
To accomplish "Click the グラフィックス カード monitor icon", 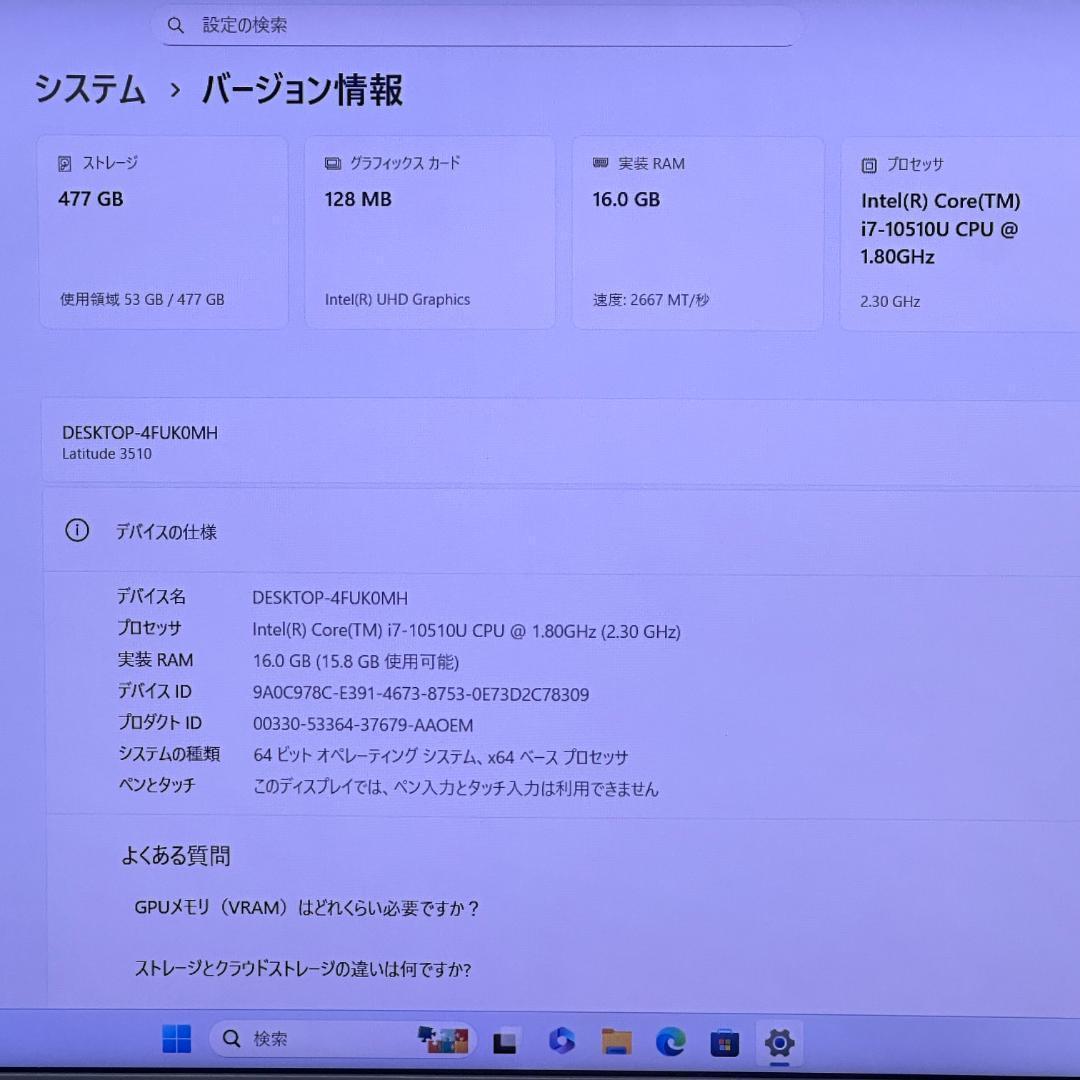I will [x=333, y=164].
